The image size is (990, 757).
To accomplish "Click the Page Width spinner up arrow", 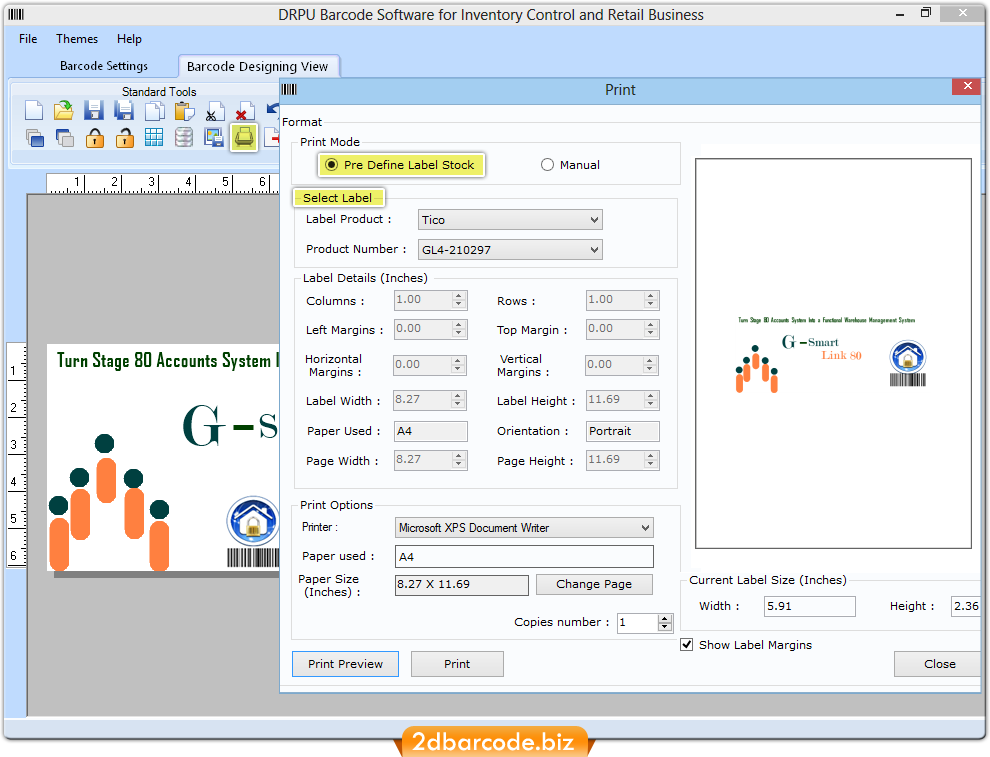I will pyautogui.click(x=459, y=455).
